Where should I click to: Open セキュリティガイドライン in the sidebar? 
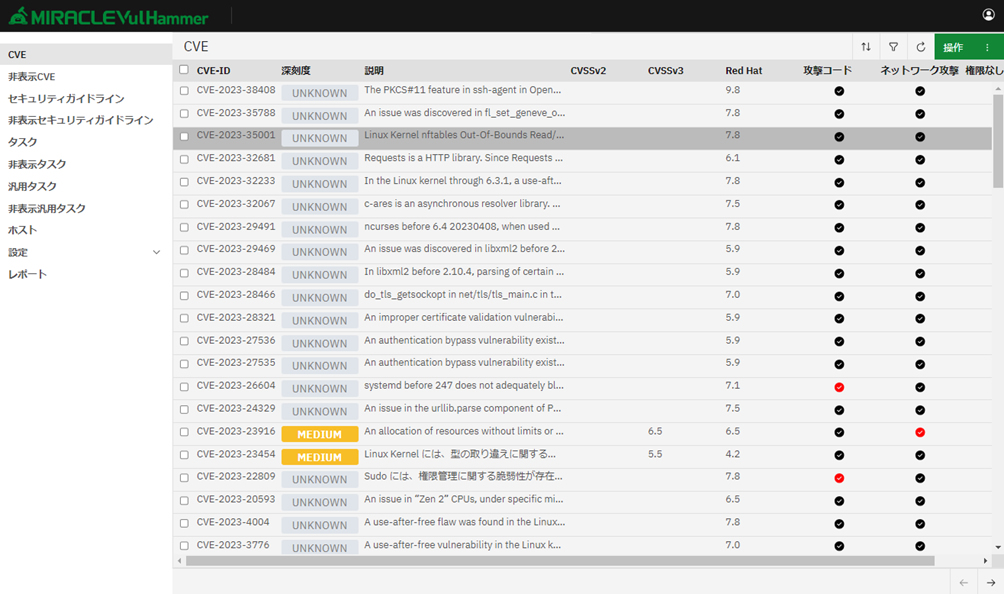(66, 99)
